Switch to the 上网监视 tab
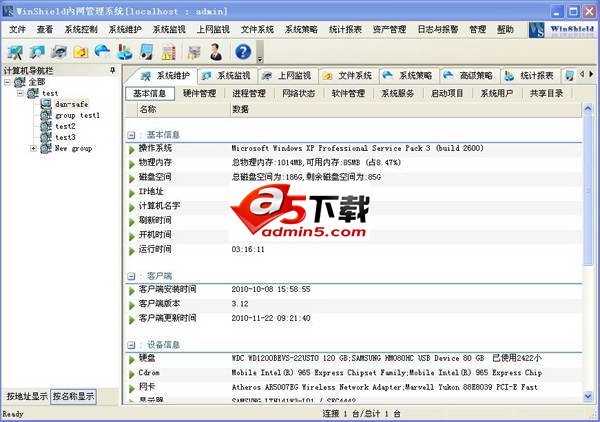Image resolution: width=600 pixels, height=422 pixels. click(288, 76)
